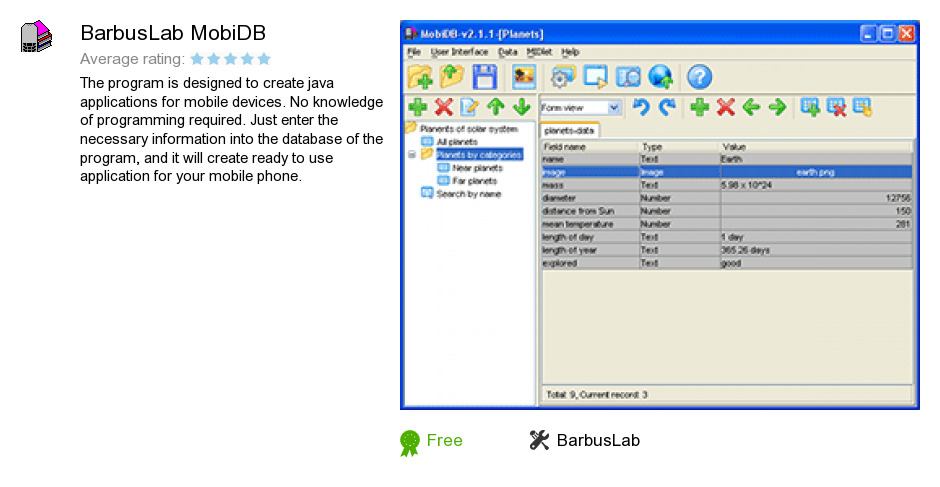Select Planets by categories tree folder
940x487 pixels.
479,155
